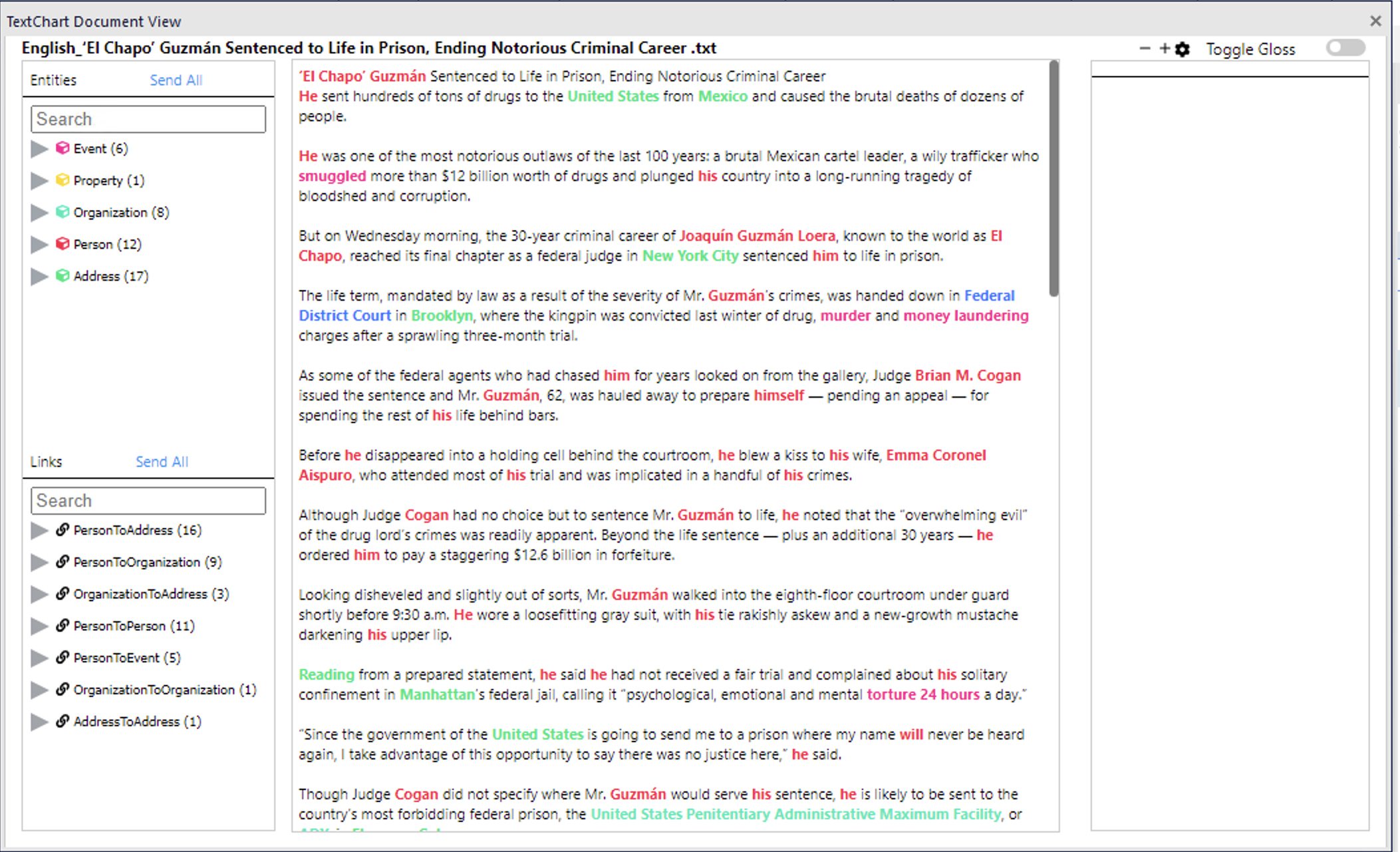Click the Organization entity cube icon
The image size is (1400, 852).
click(63, 212)
